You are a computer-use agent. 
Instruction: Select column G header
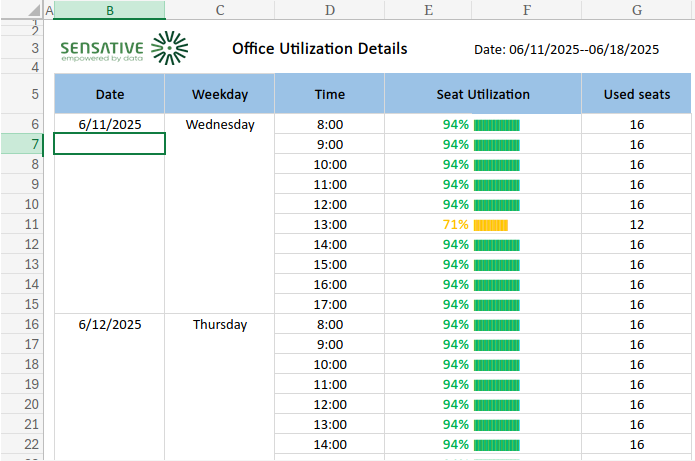pos(637,10)
